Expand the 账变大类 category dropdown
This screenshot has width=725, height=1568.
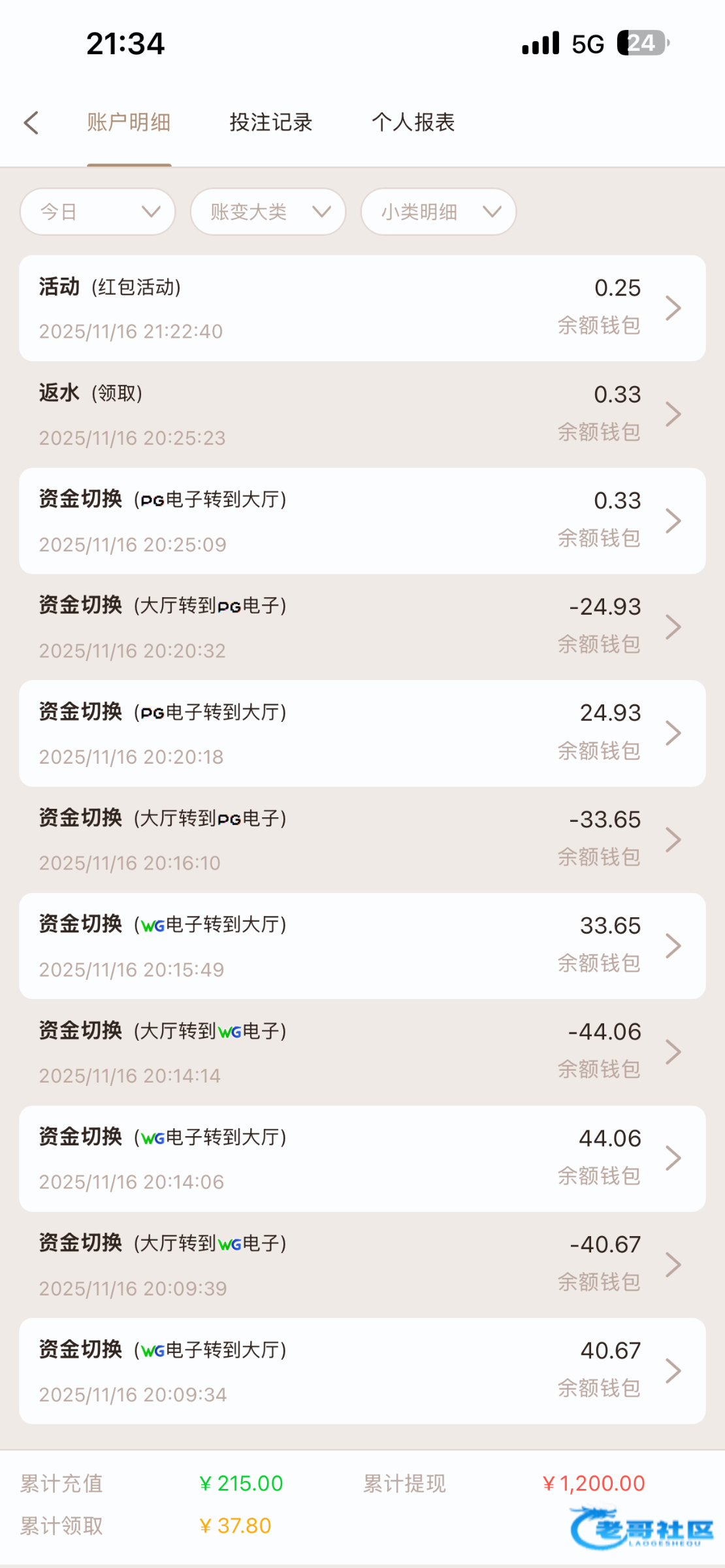(x=268, y=212)
